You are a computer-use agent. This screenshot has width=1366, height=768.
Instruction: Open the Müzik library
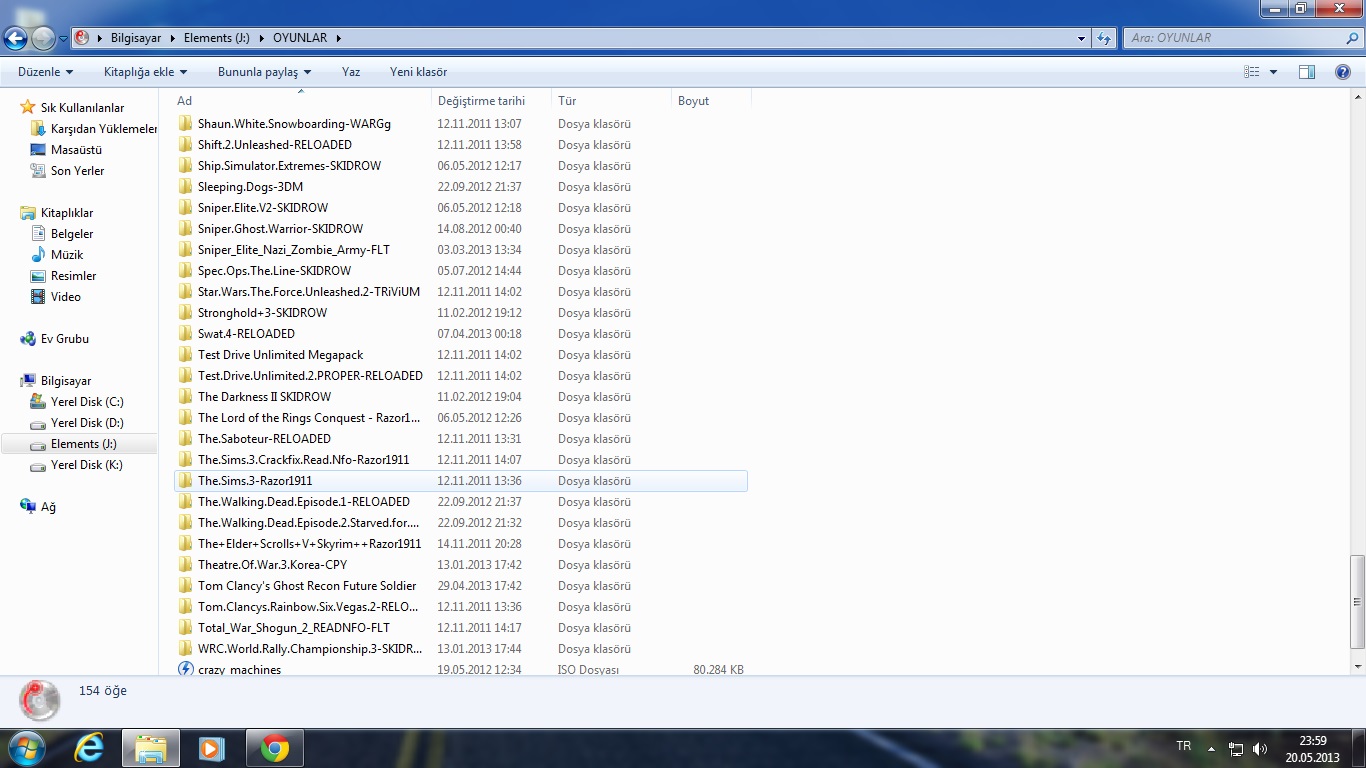(x=67, y=255)
